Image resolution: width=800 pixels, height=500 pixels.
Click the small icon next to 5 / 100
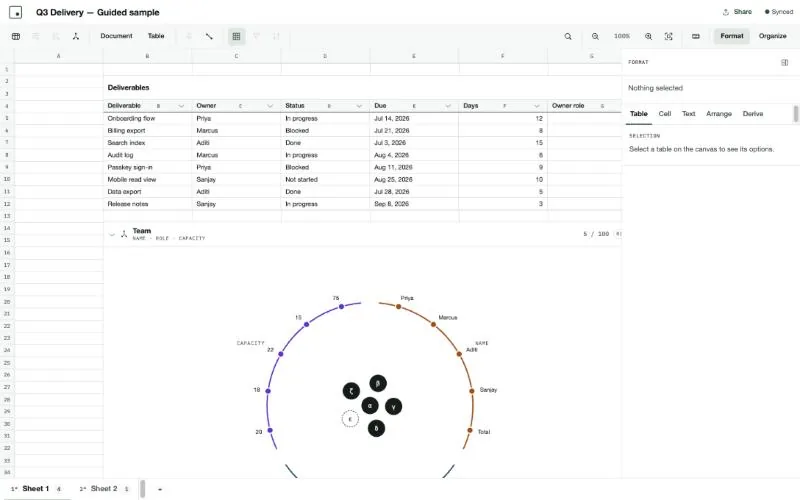pos(618,234)
